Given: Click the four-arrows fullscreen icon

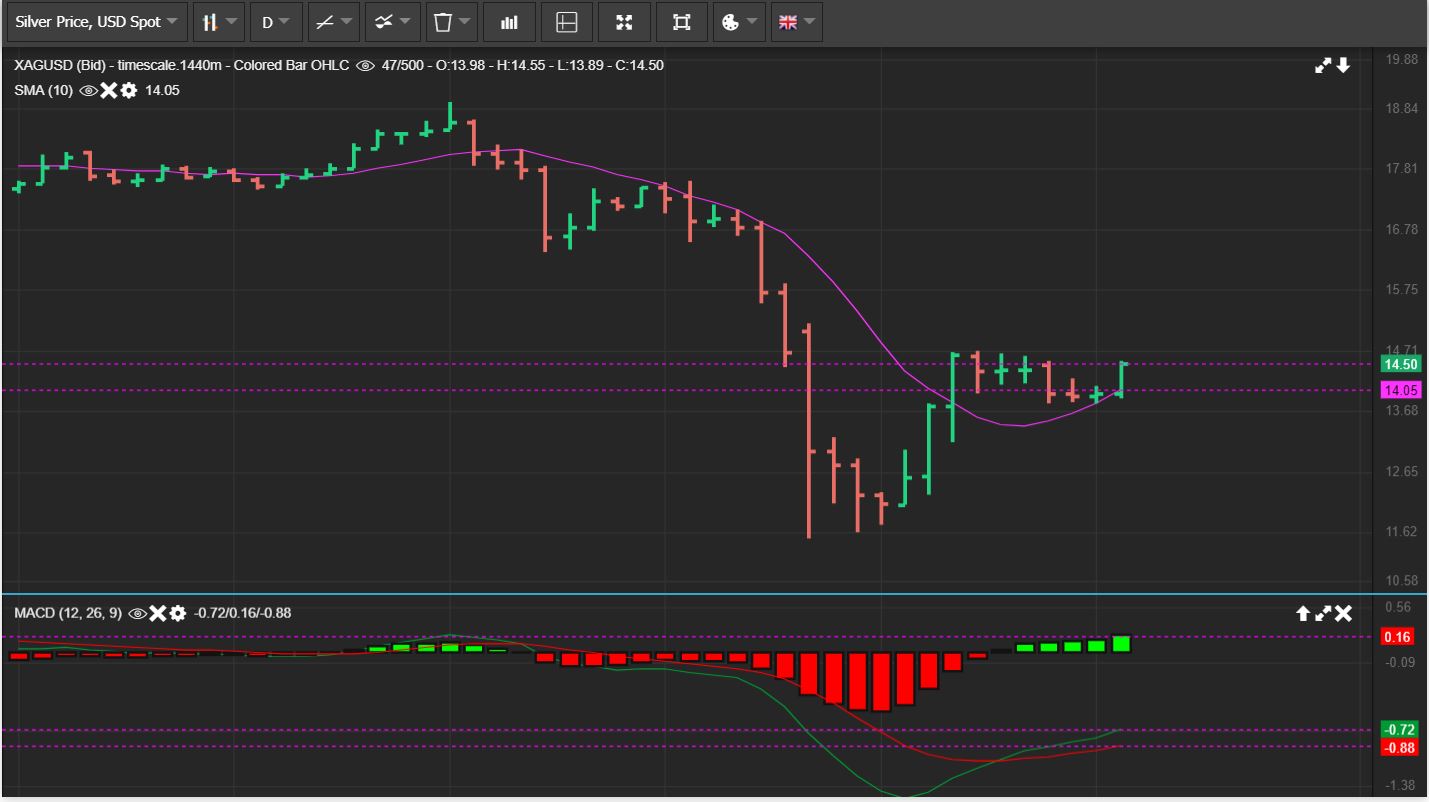Looking at the screenshot, I should click(624, 22).
